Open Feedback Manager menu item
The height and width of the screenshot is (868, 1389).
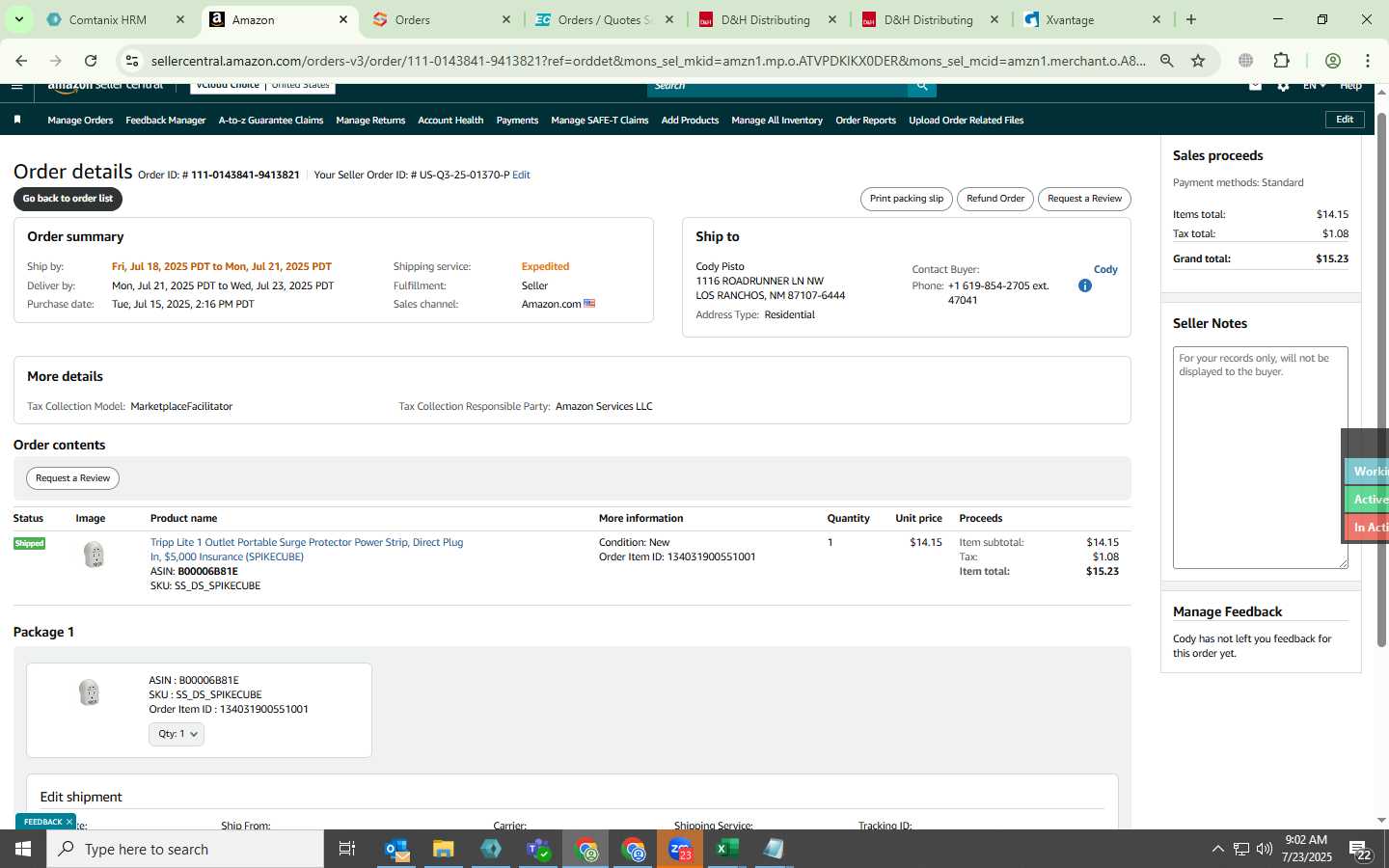(165, 121)
